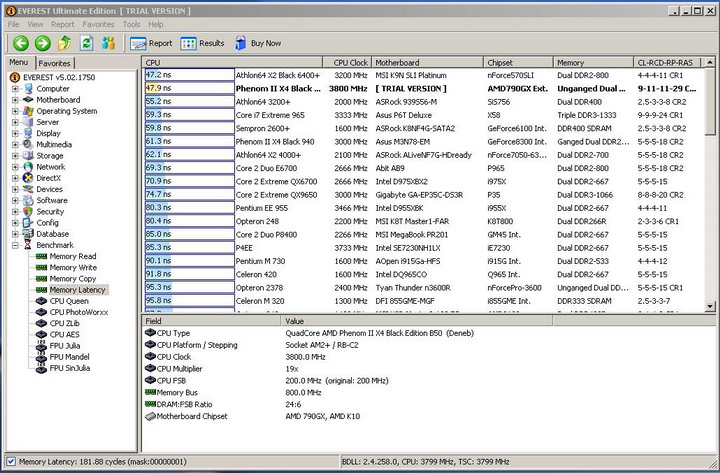Select the Network tree icon
Screen dimensions: 720x473
(28, 167)
